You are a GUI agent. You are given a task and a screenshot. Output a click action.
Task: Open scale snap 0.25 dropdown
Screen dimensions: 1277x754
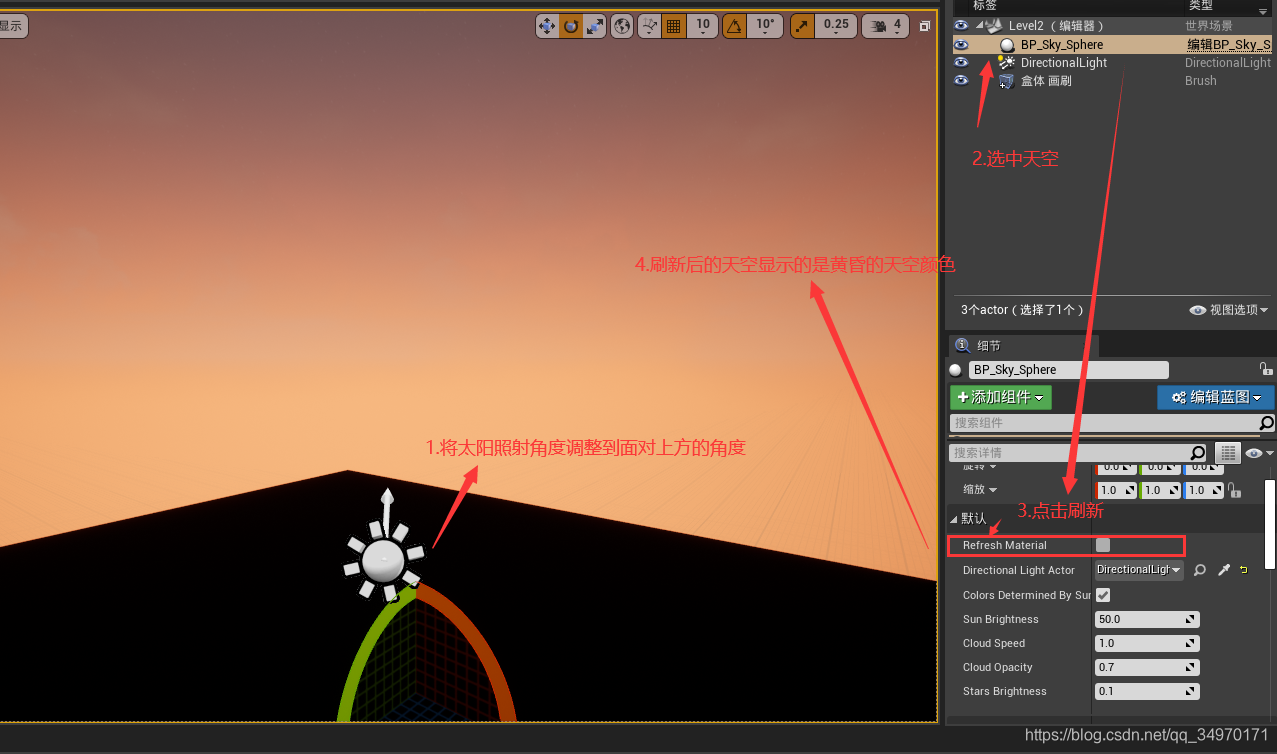[x=836, y=26]
